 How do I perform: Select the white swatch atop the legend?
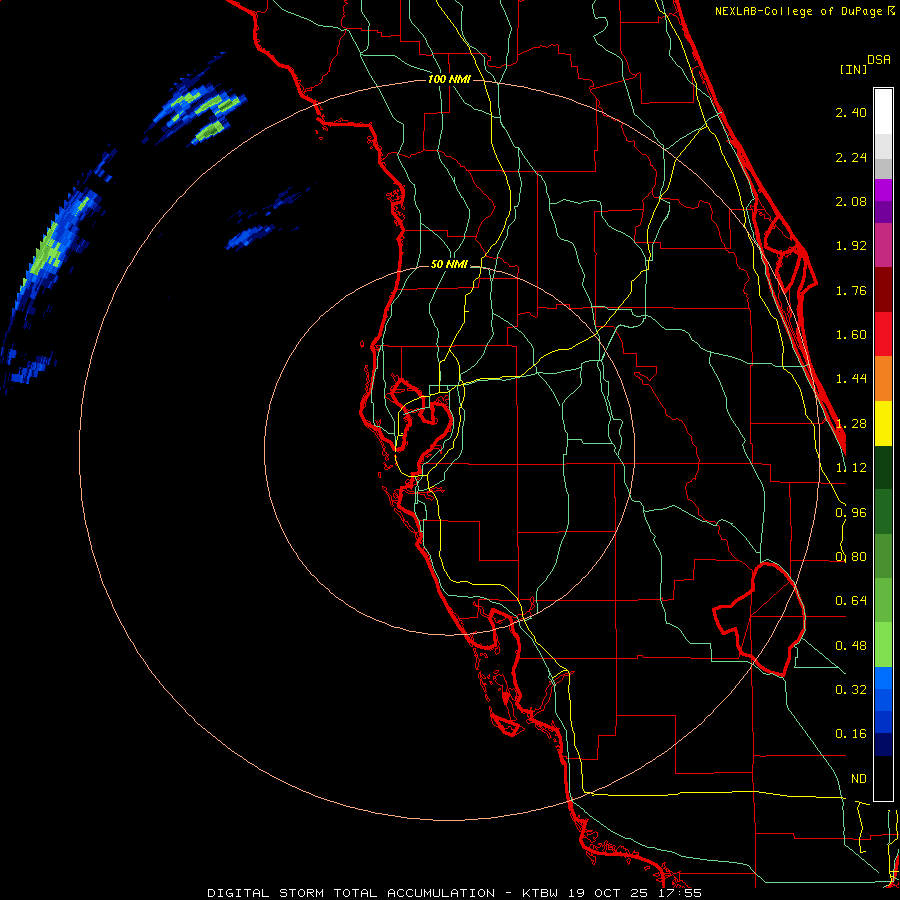click(x=883, y=112)
